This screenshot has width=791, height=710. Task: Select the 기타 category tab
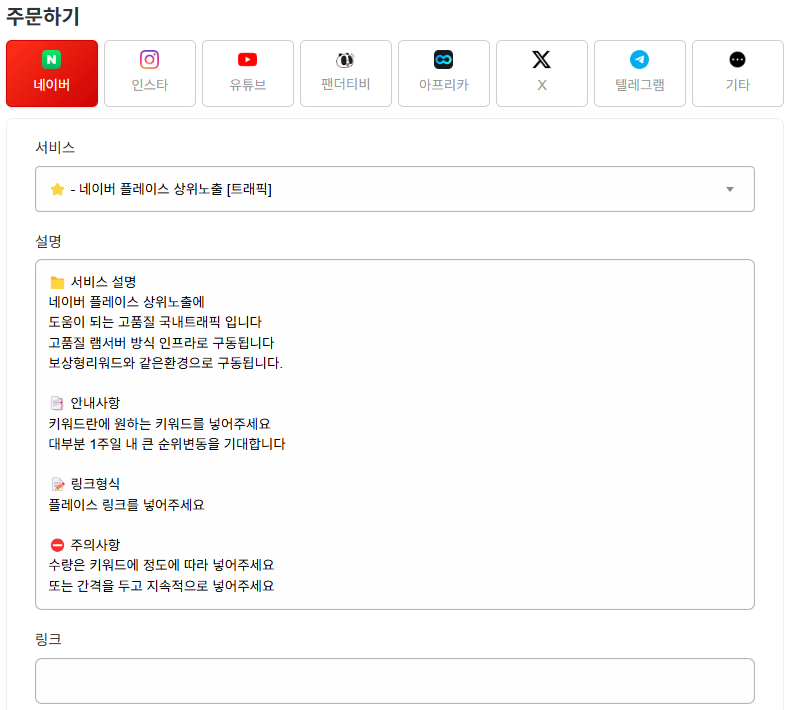pyautogui.click(x=738, y=74)
